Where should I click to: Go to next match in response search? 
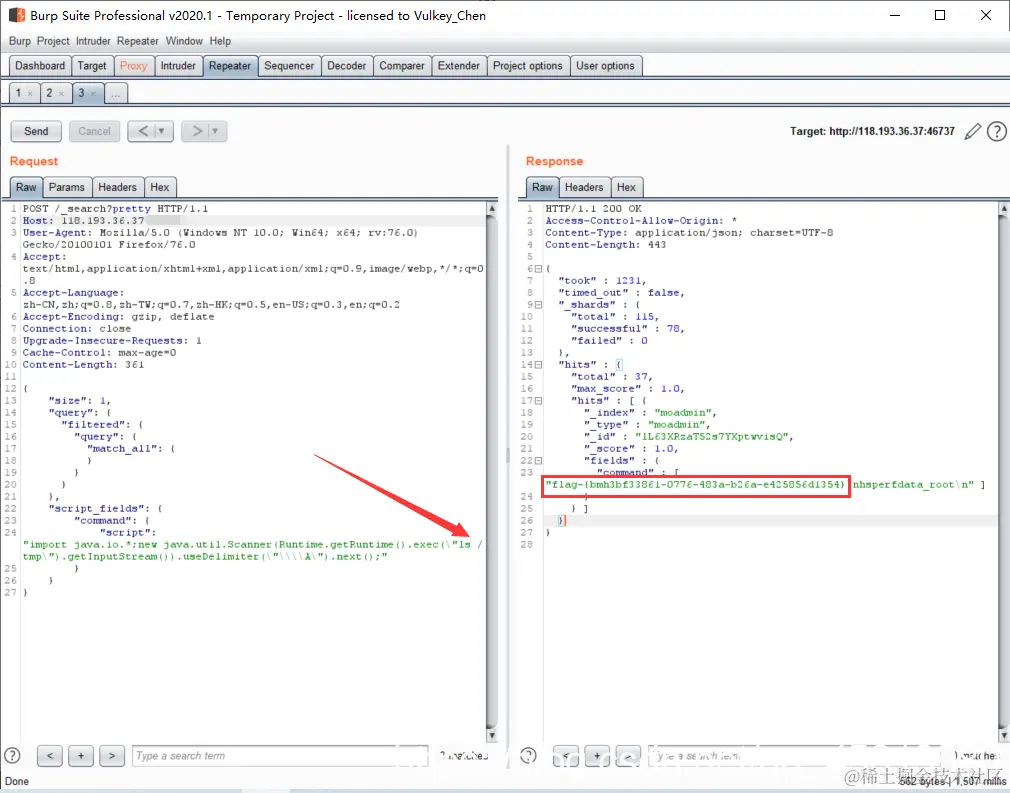pyautogui.click(x=628, y=756)
